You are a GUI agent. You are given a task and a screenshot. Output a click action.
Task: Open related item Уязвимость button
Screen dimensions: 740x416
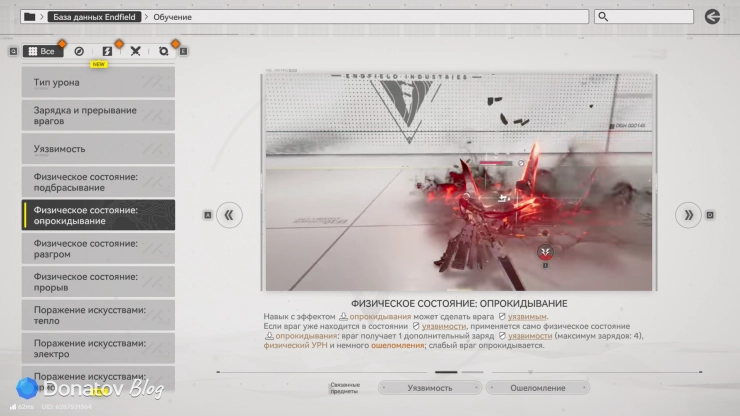click(x=430, y=388)
